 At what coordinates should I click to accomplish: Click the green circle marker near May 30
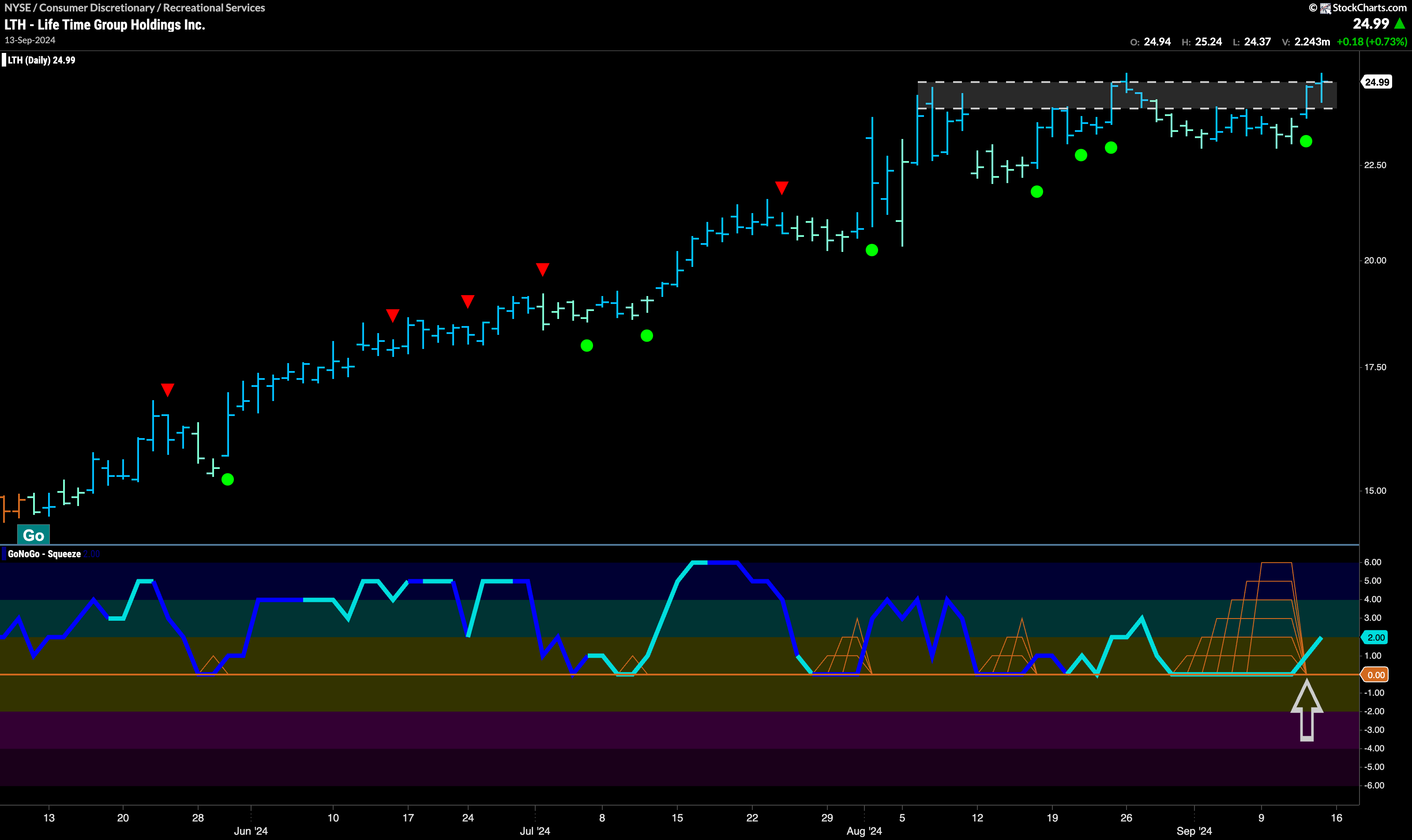pos(228,480)
